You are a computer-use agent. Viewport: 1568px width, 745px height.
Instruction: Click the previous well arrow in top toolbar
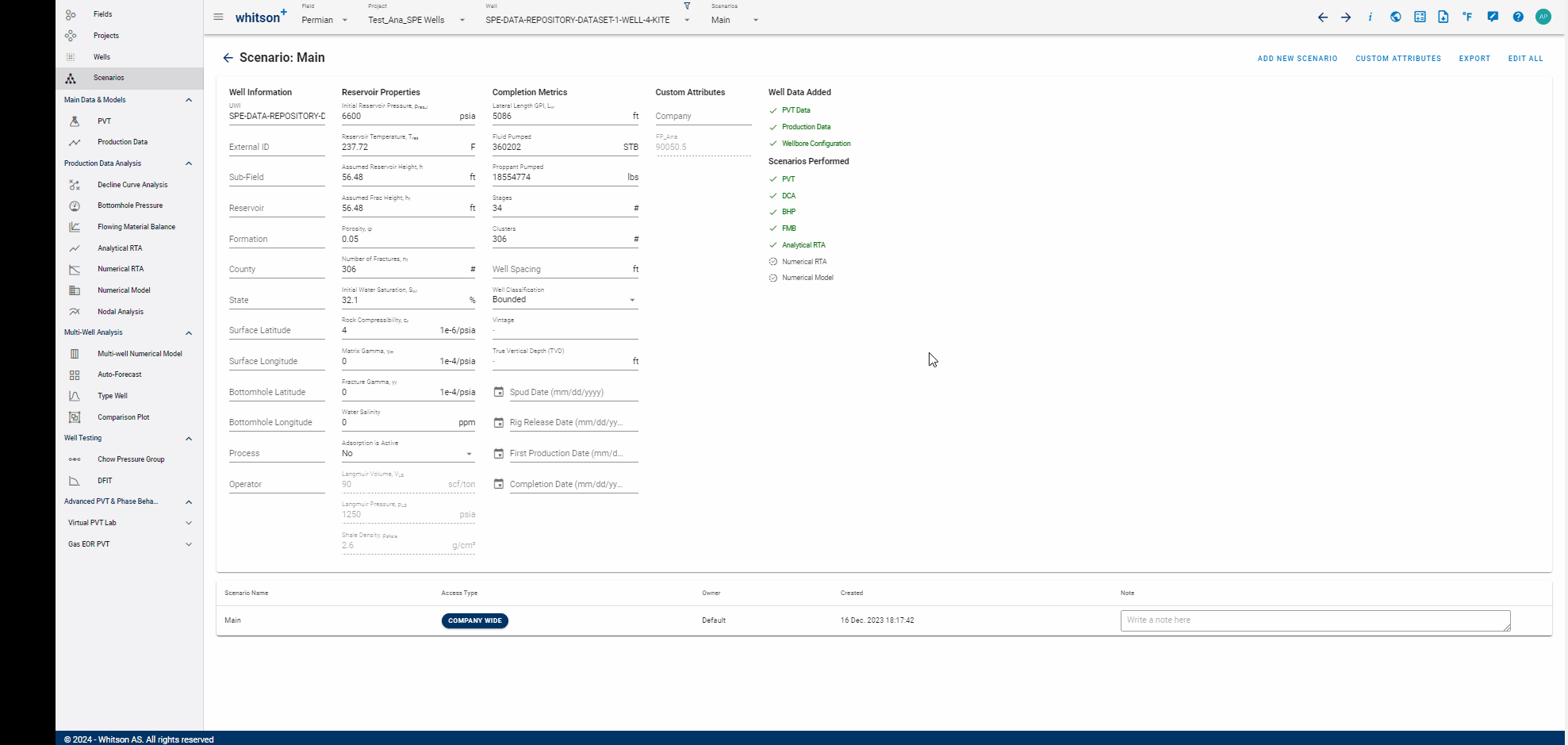(x=1322, y=17)
